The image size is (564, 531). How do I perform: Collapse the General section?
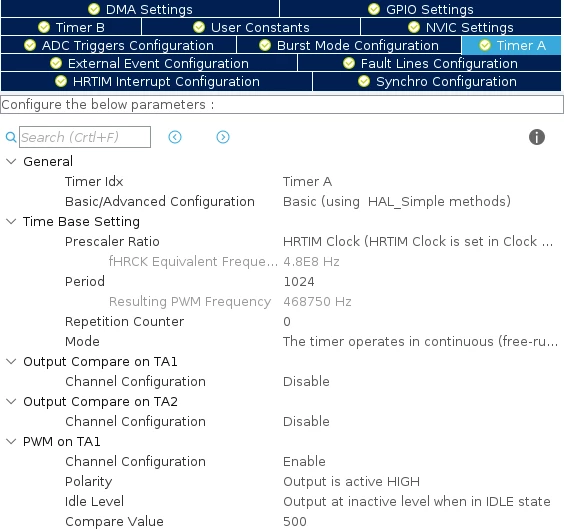pyautogui.click(x=11, y=162)
